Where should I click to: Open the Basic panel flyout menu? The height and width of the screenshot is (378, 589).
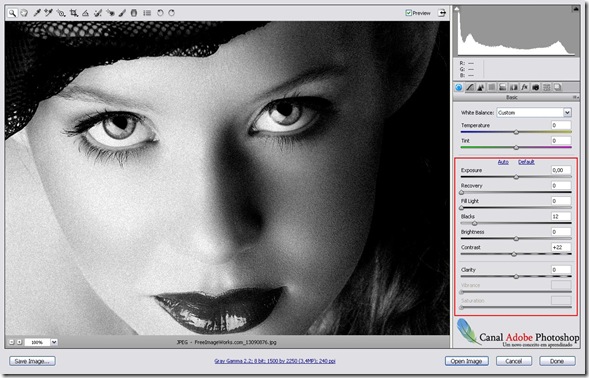click(x=575, y=97)
